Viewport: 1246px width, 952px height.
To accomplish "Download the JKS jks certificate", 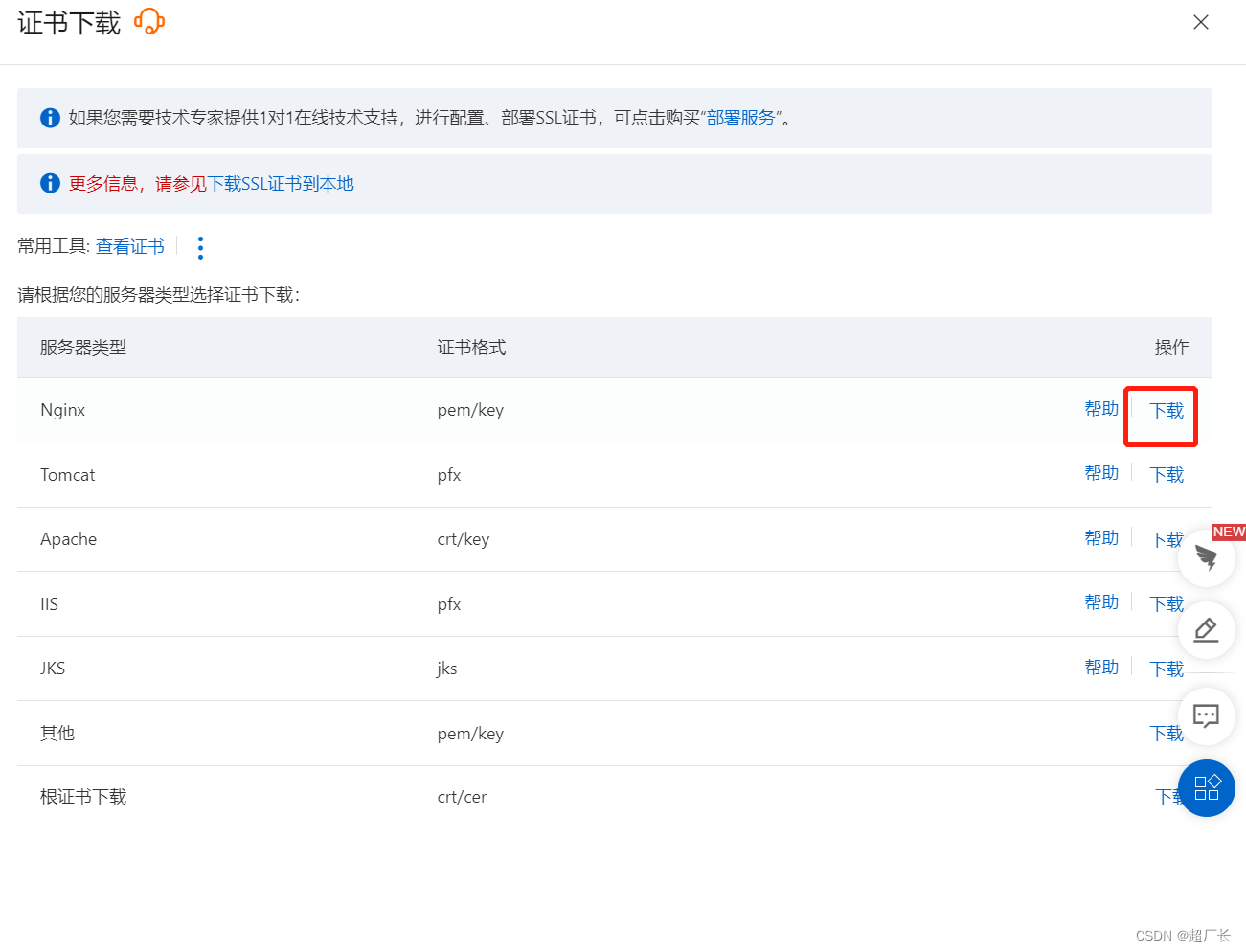I will coord(1167,669).
